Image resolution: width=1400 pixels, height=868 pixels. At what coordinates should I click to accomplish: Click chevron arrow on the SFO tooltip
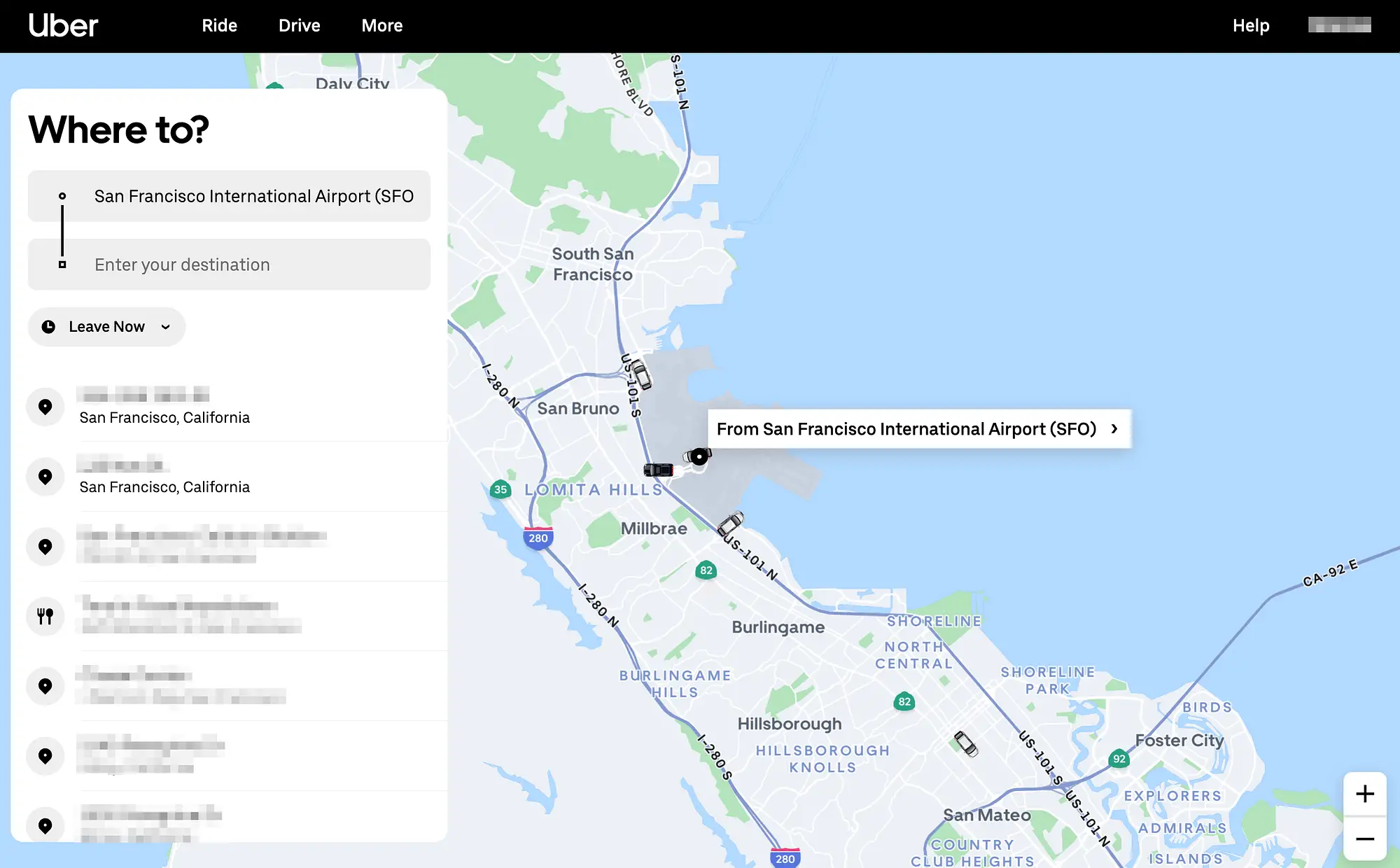1114,428
